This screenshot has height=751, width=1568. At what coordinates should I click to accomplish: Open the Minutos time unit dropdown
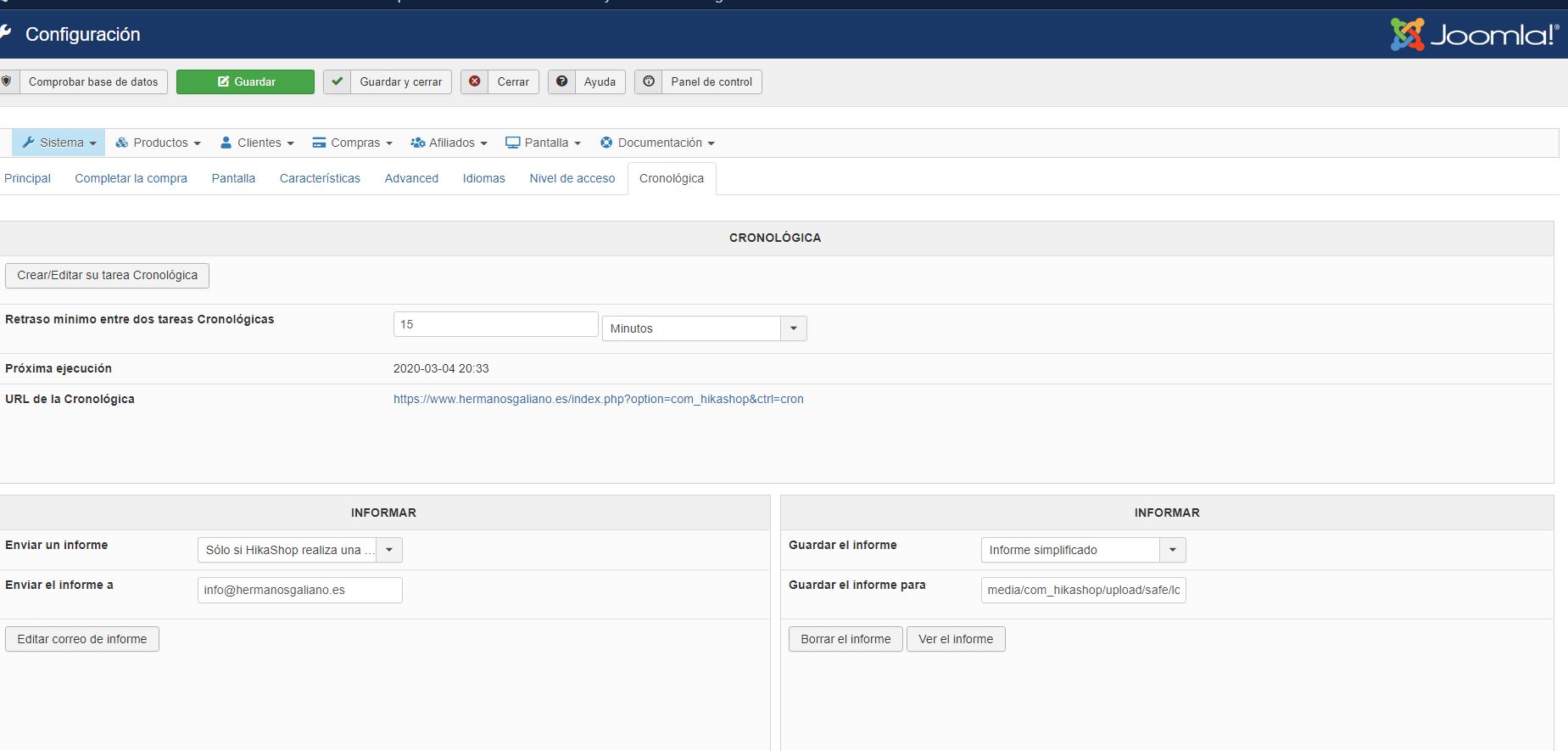705,328
